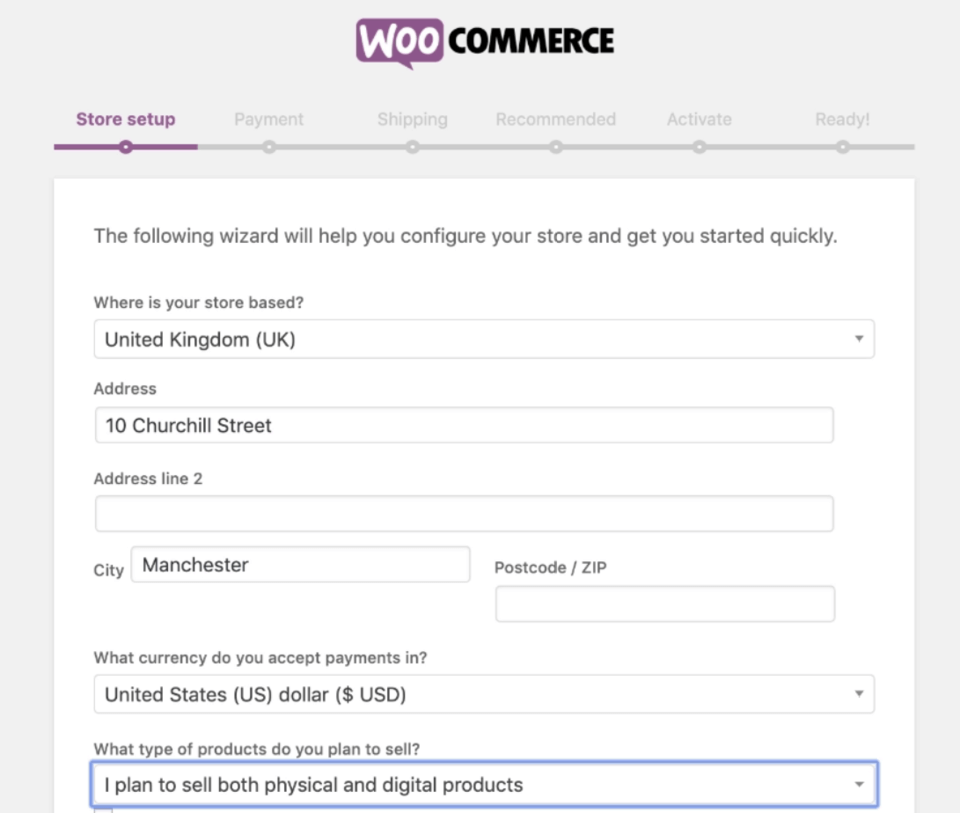Switch to the Payment step label
960x813 pixels.
[x=269, y=119]
